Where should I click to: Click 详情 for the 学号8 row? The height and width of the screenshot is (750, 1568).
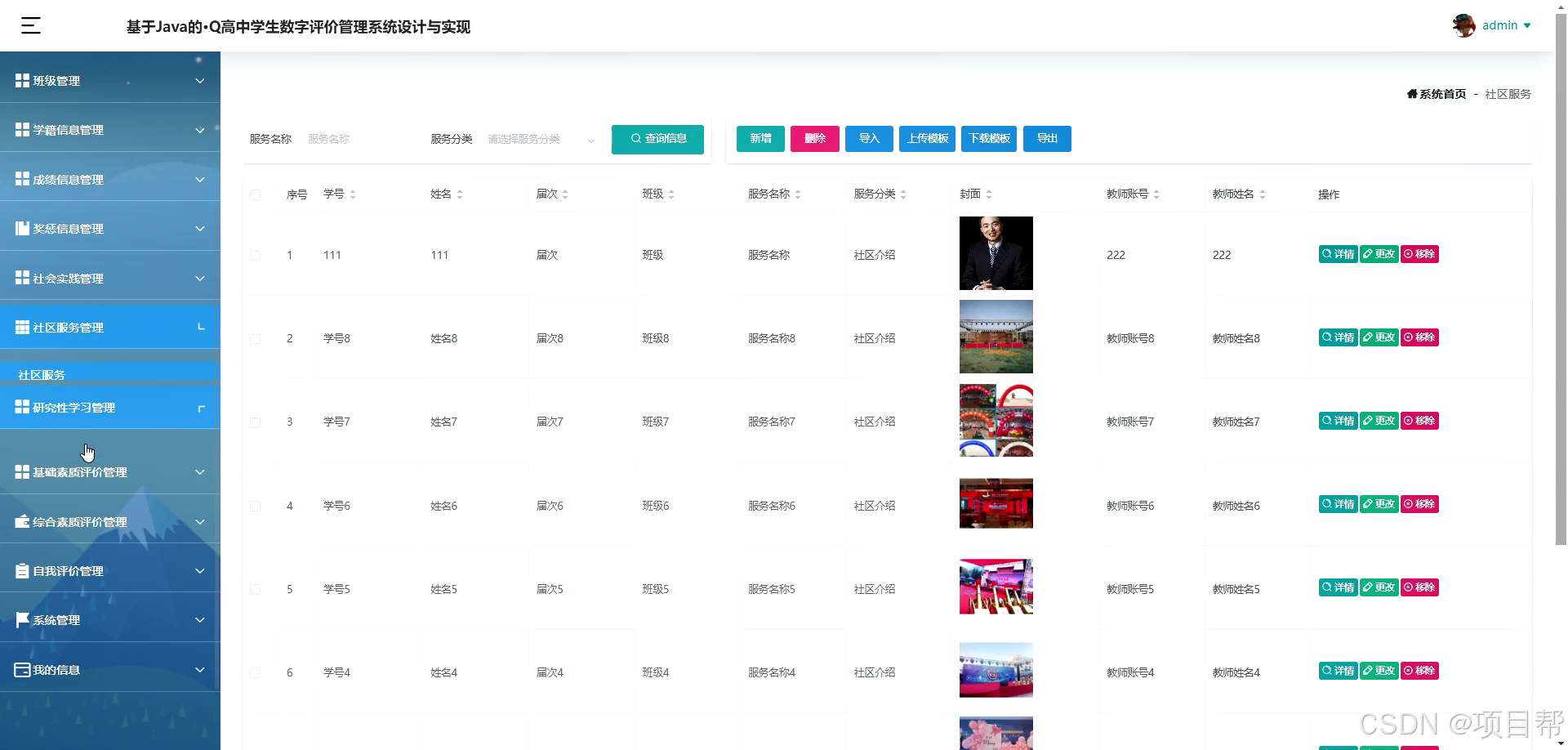click(x=1338, y=337)
